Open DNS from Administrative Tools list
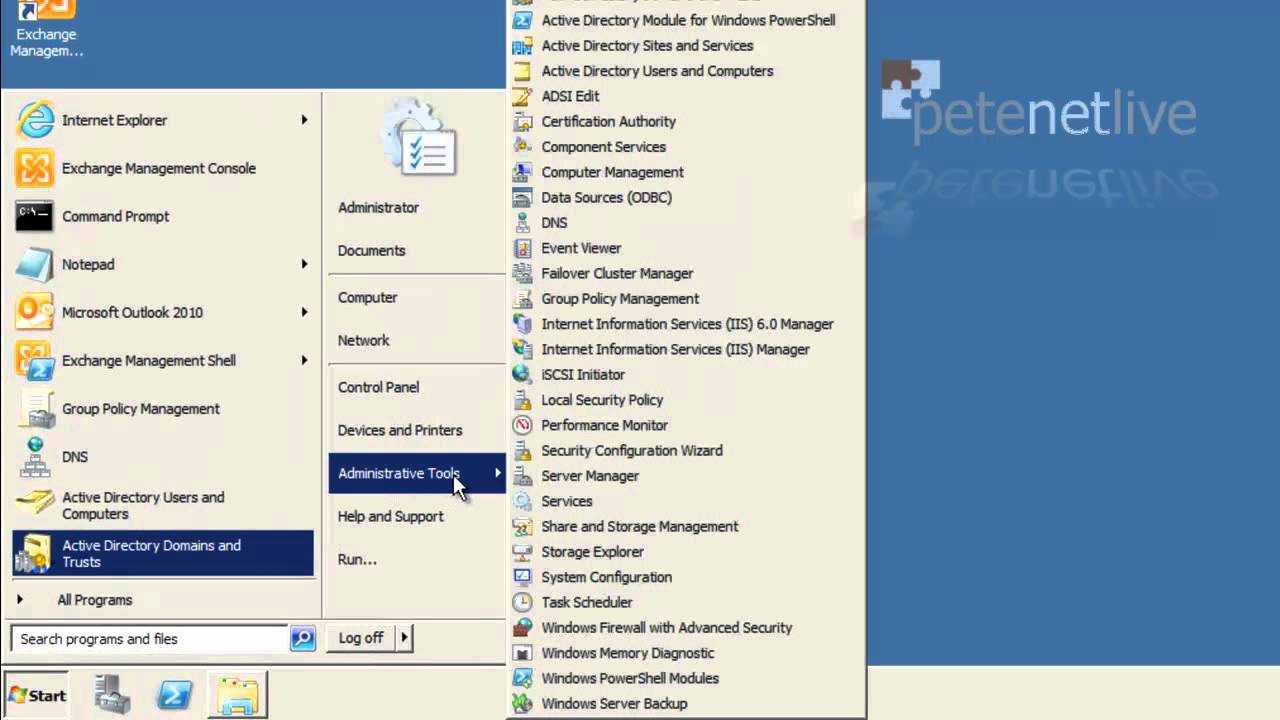 (x=554, y=223)
